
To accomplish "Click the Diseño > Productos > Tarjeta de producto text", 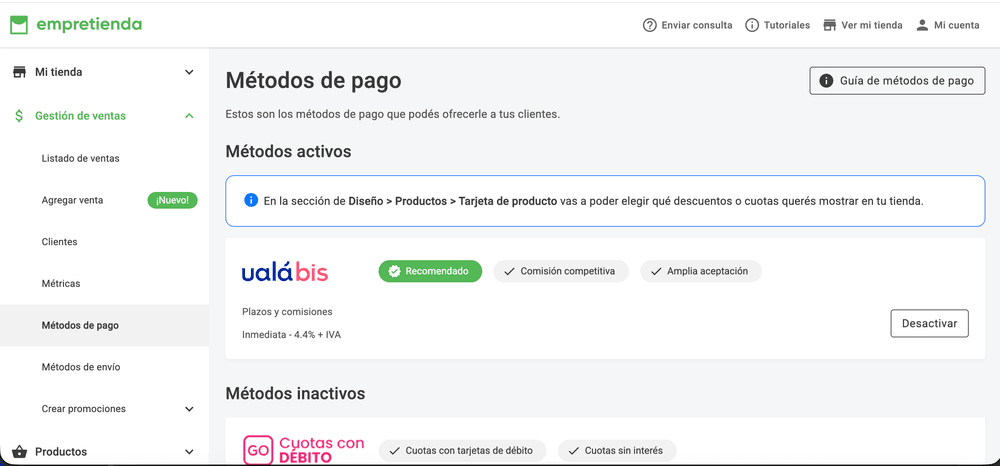I will click(453, 201).
